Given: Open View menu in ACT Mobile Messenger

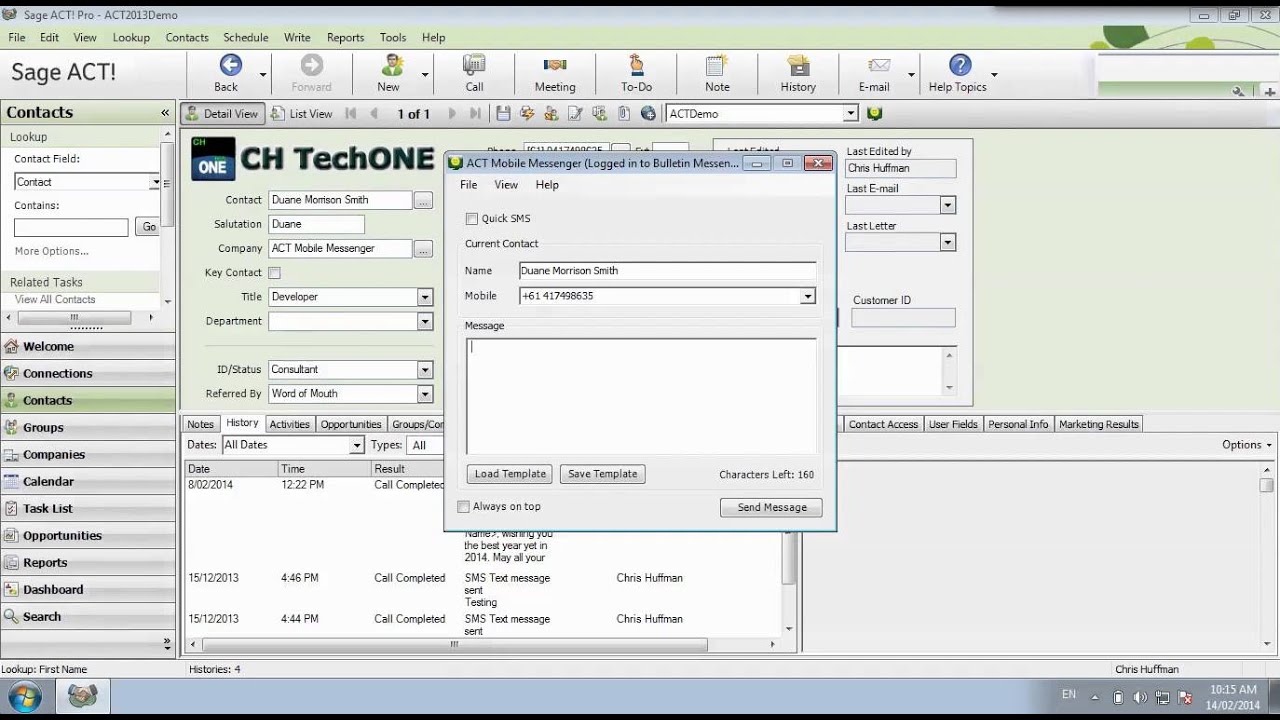Looking at the screenshot, I should tap(506, 185).
